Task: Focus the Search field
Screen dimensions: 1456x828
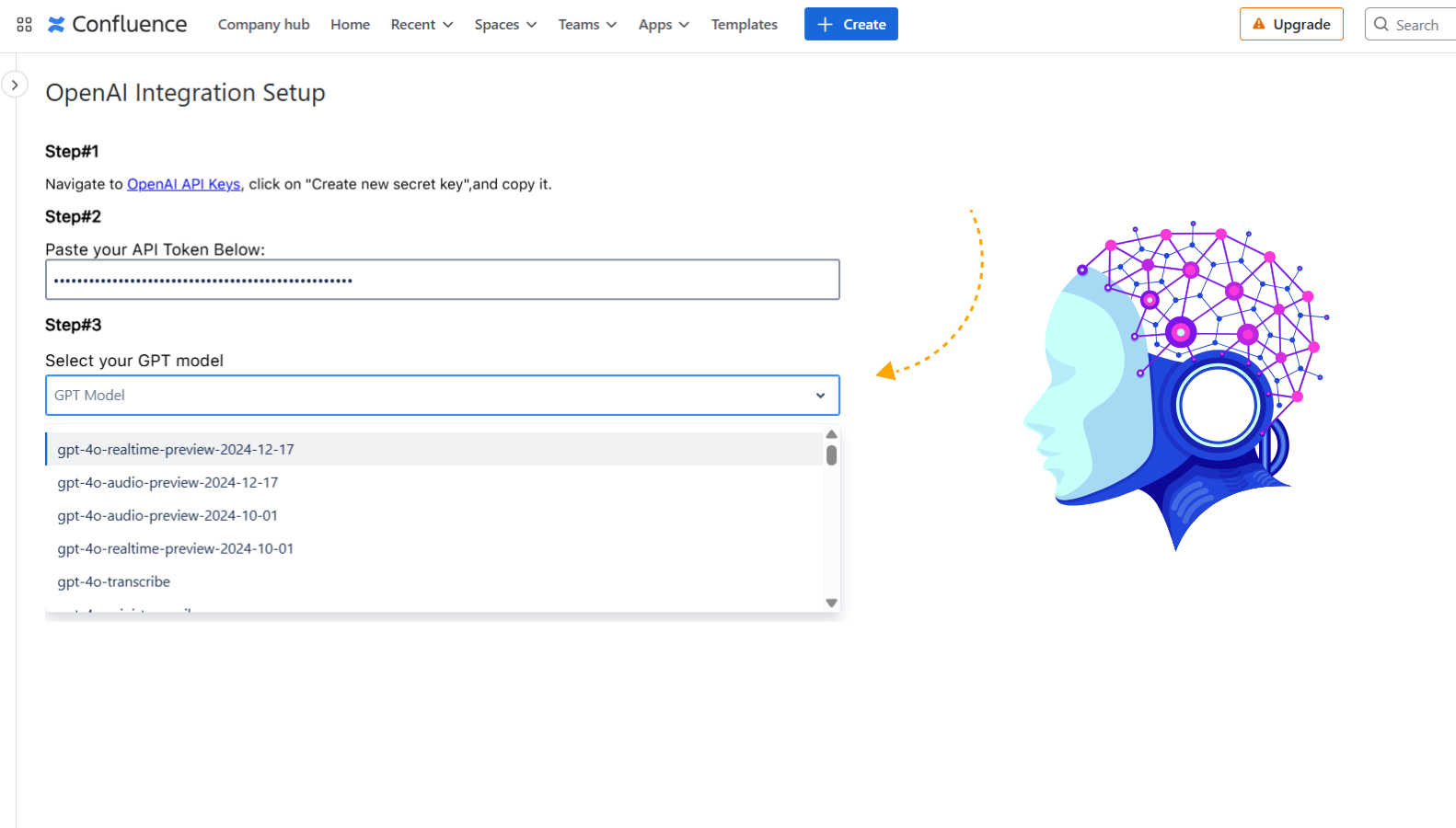Action: 1412,24
